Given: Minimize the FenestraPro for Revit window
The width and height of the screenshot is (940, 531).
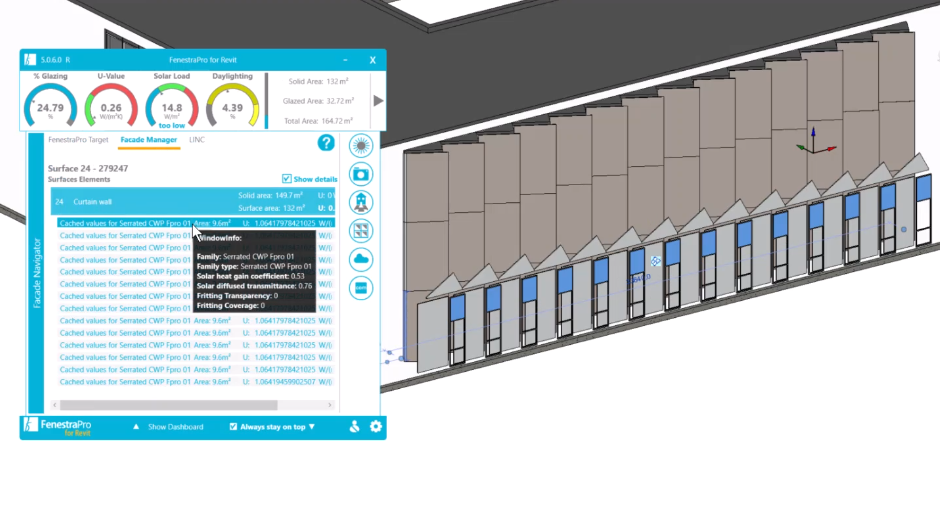Looking at the screenshot, I should click(345, 60).
